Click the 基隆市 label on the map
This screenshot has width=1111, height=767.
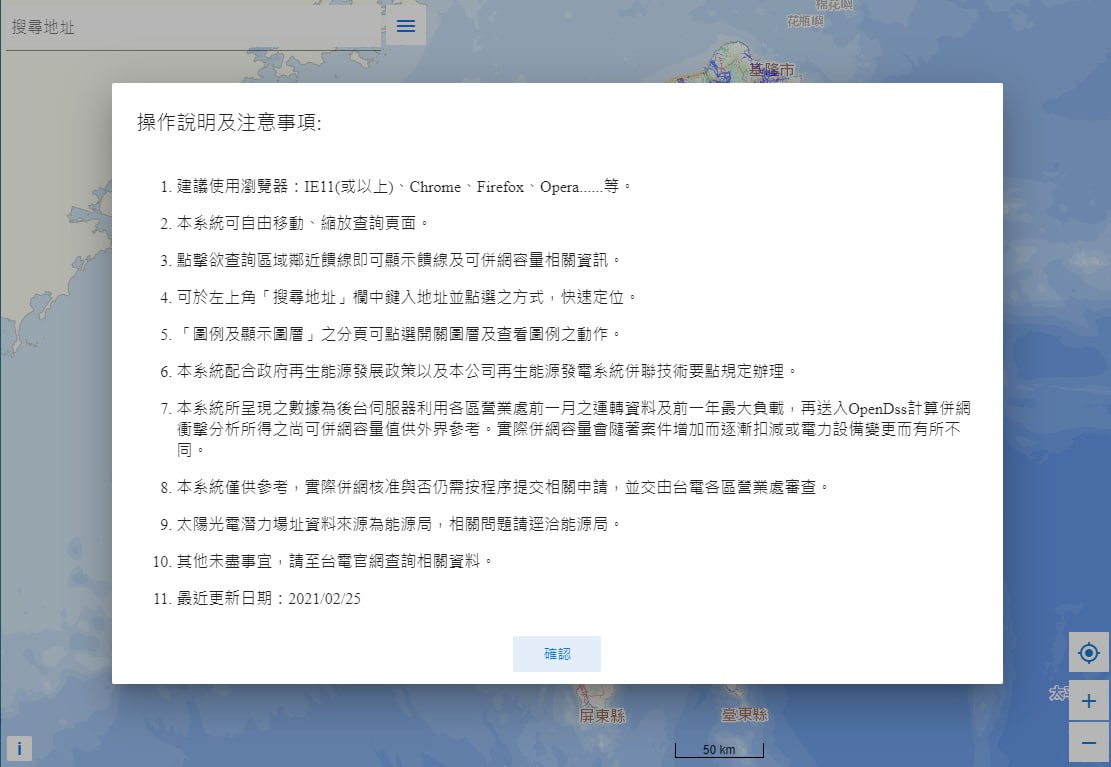pyautogui.click(x=771, y=70)
